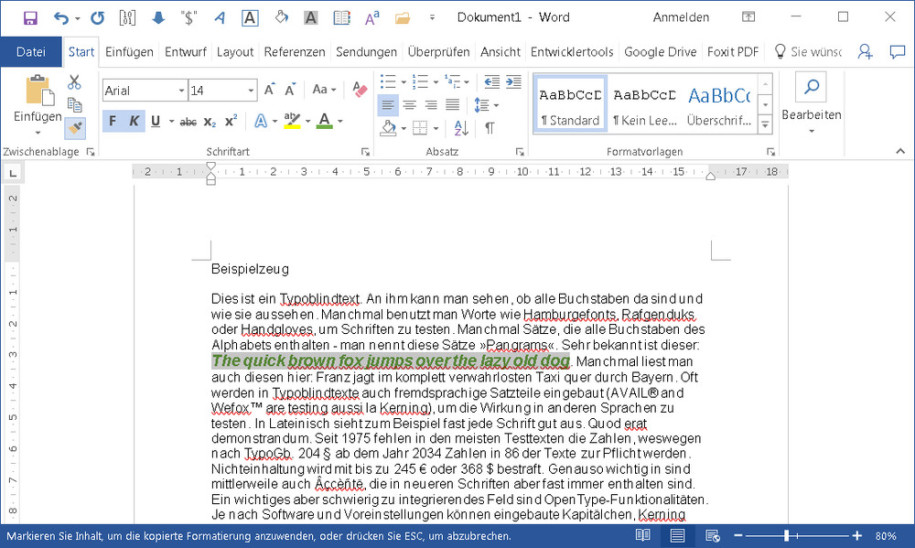Open the Bearbeiten search magnifier

click(x=811, y=87)
